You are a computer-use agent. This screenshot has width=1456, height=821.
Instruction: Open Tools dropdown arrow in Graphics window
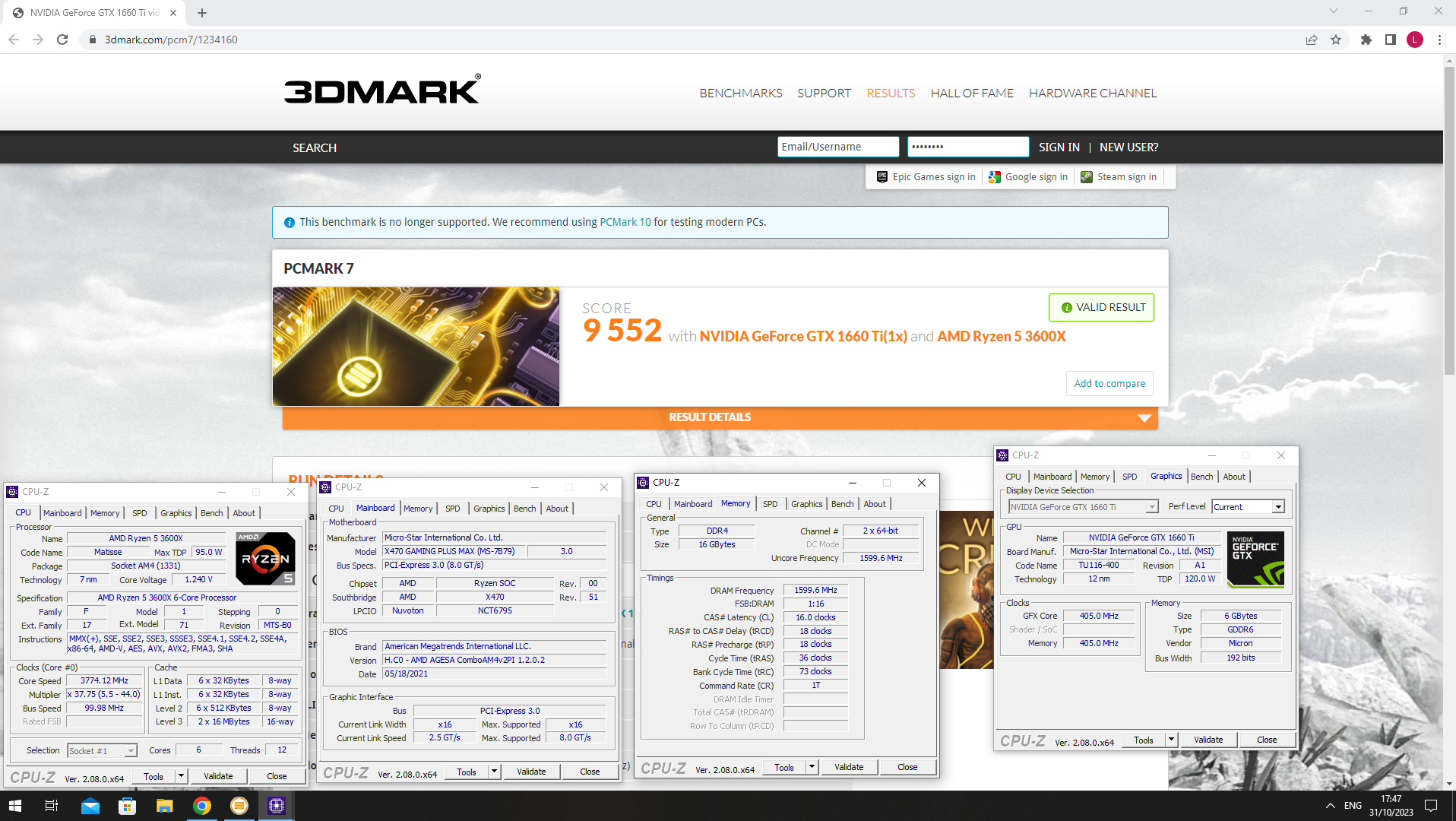pyautogui.click(x=1171, y=740)
